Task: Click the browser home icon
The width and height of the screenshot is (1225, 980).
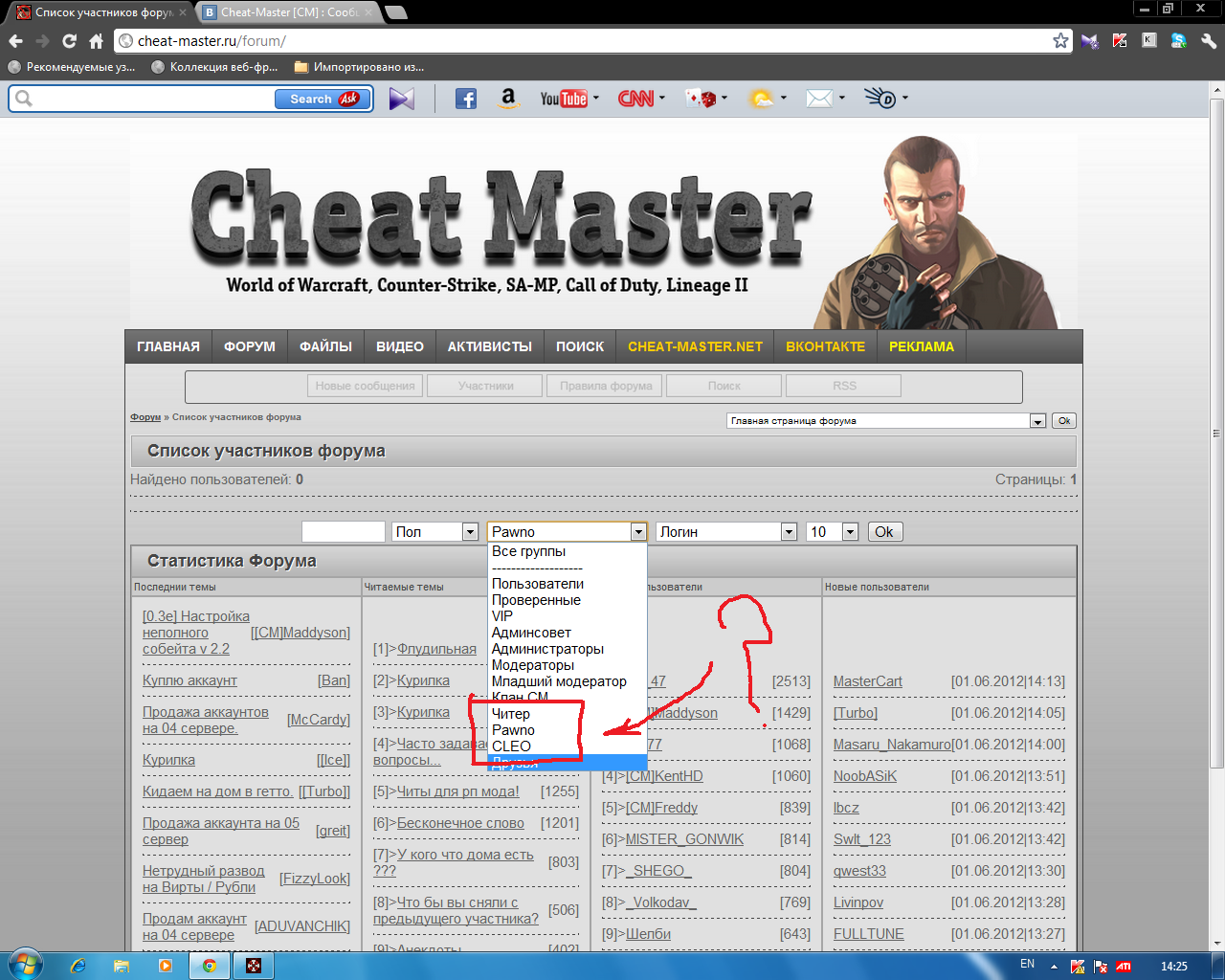Action: [x=96, y=41]
